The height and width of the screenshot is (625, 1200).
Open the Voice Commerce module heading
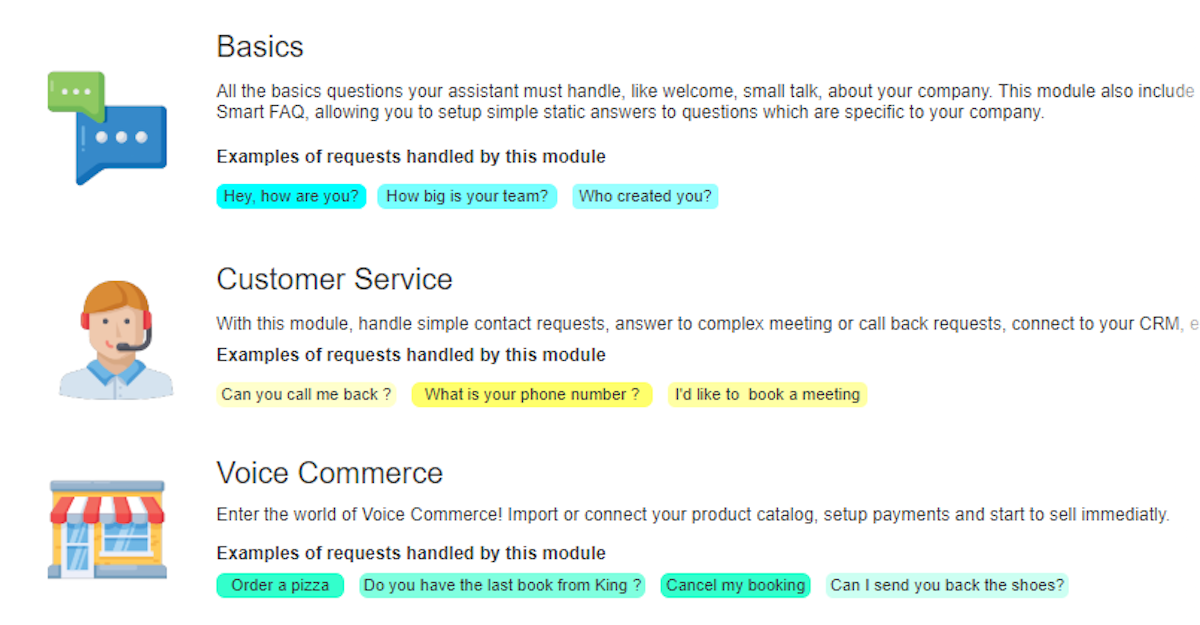(329, 472)
